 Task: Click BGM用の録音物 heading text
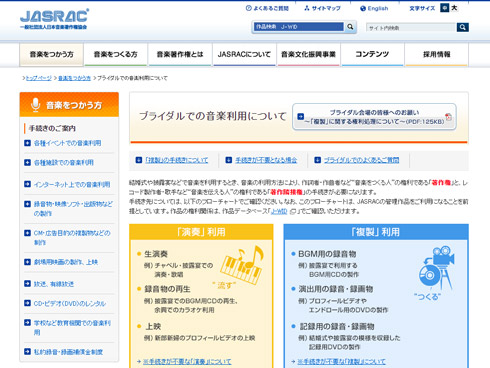point(327,254)
